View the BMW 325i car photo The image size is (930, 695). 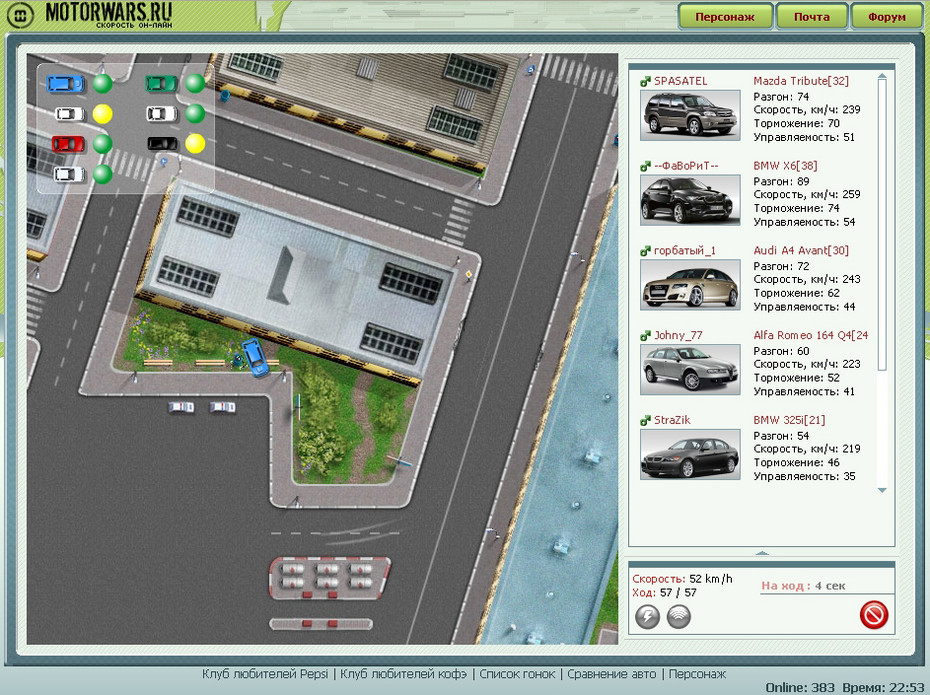(690, 454)
